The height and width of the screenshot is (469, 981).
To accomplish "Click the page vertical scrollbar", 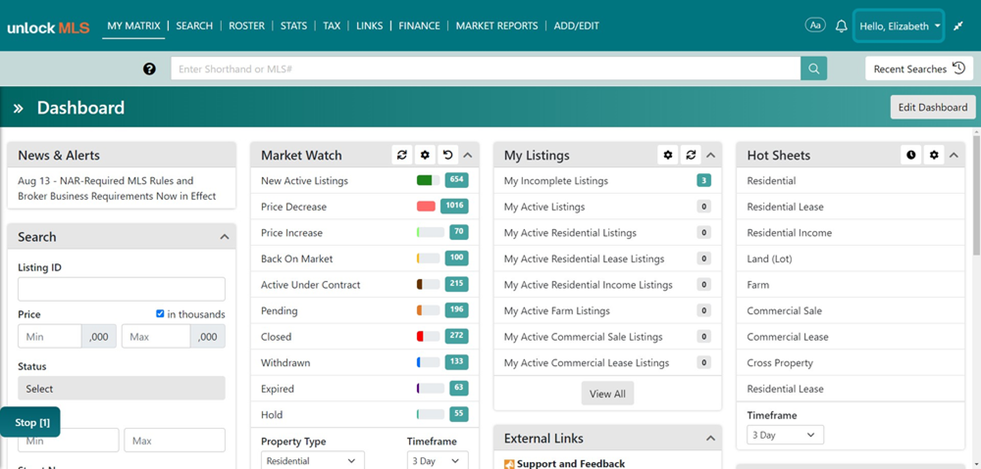I will 977,193.
